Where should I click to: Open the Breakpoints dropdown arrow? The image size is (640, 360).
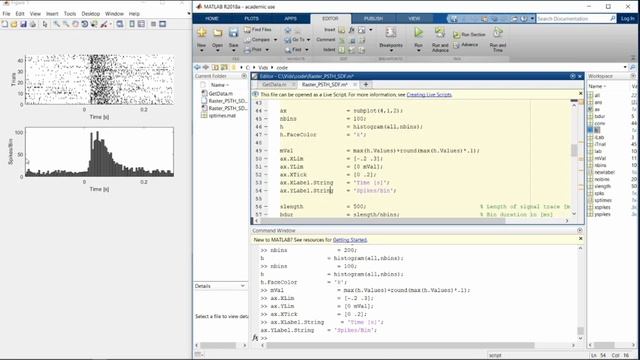[x=391, y=51]
